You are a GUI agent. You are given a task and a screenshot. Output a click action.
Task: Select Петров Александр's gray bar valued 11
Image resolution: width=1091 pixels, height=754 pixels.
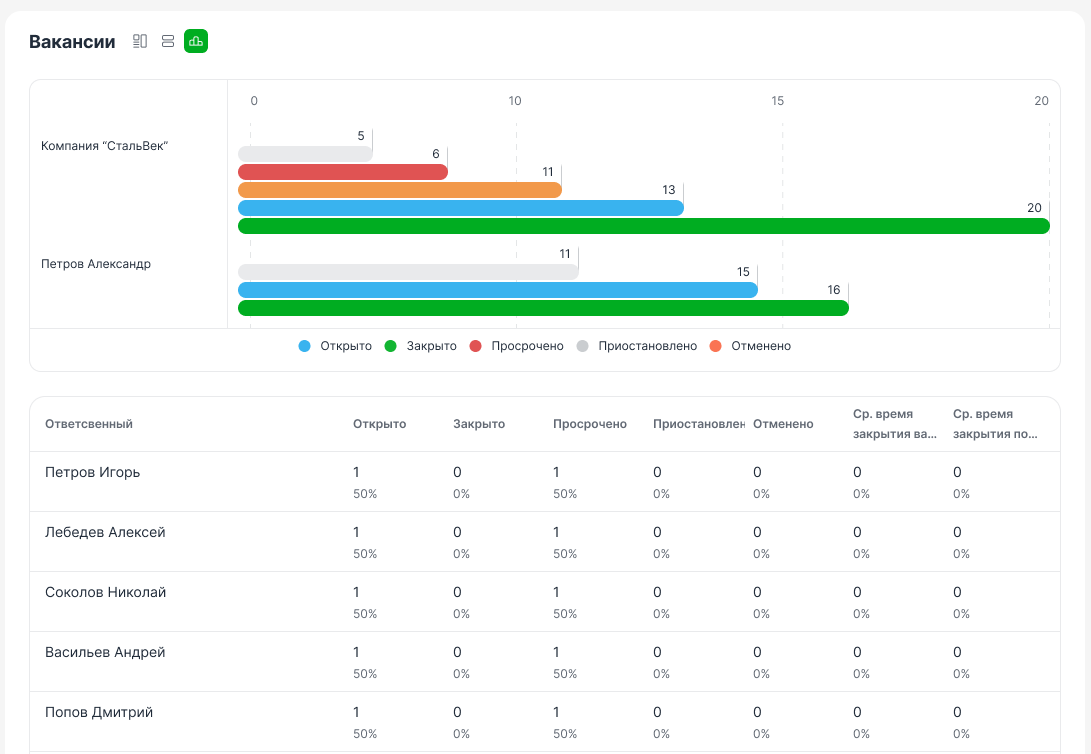pos(408,272)
